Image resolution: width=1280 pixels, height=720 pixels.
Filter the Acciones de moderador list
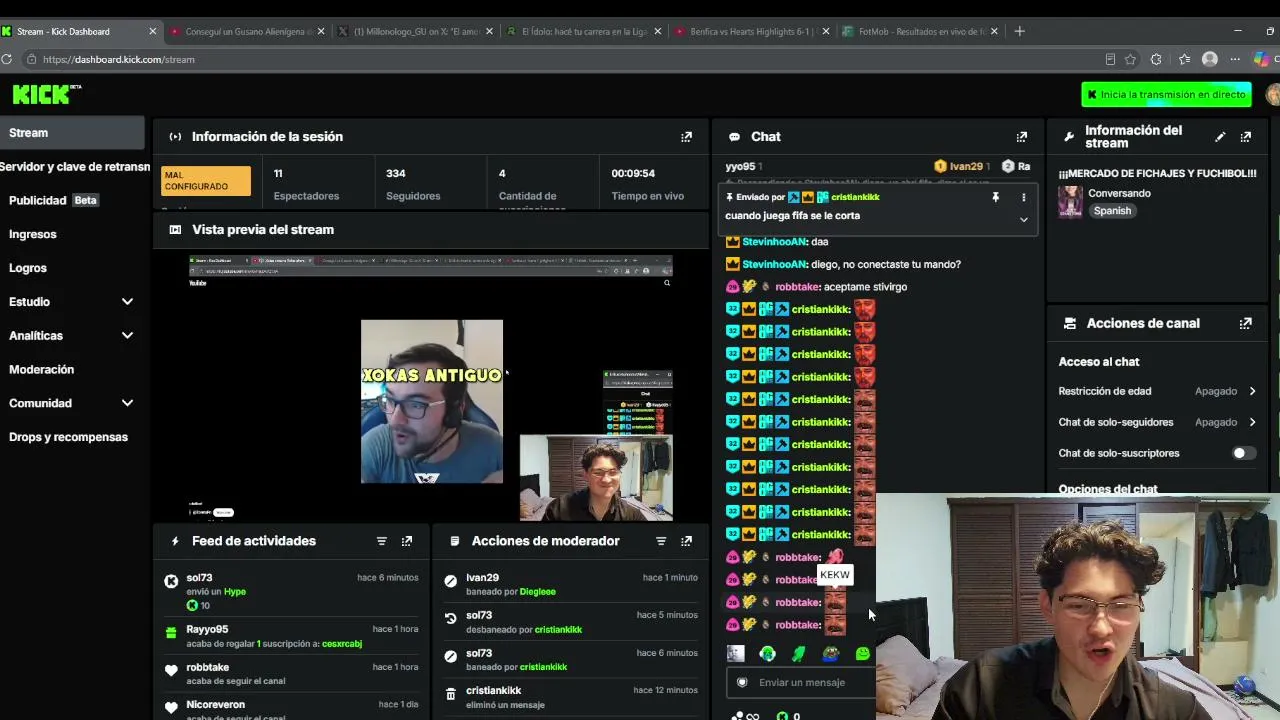pos(661,541)
